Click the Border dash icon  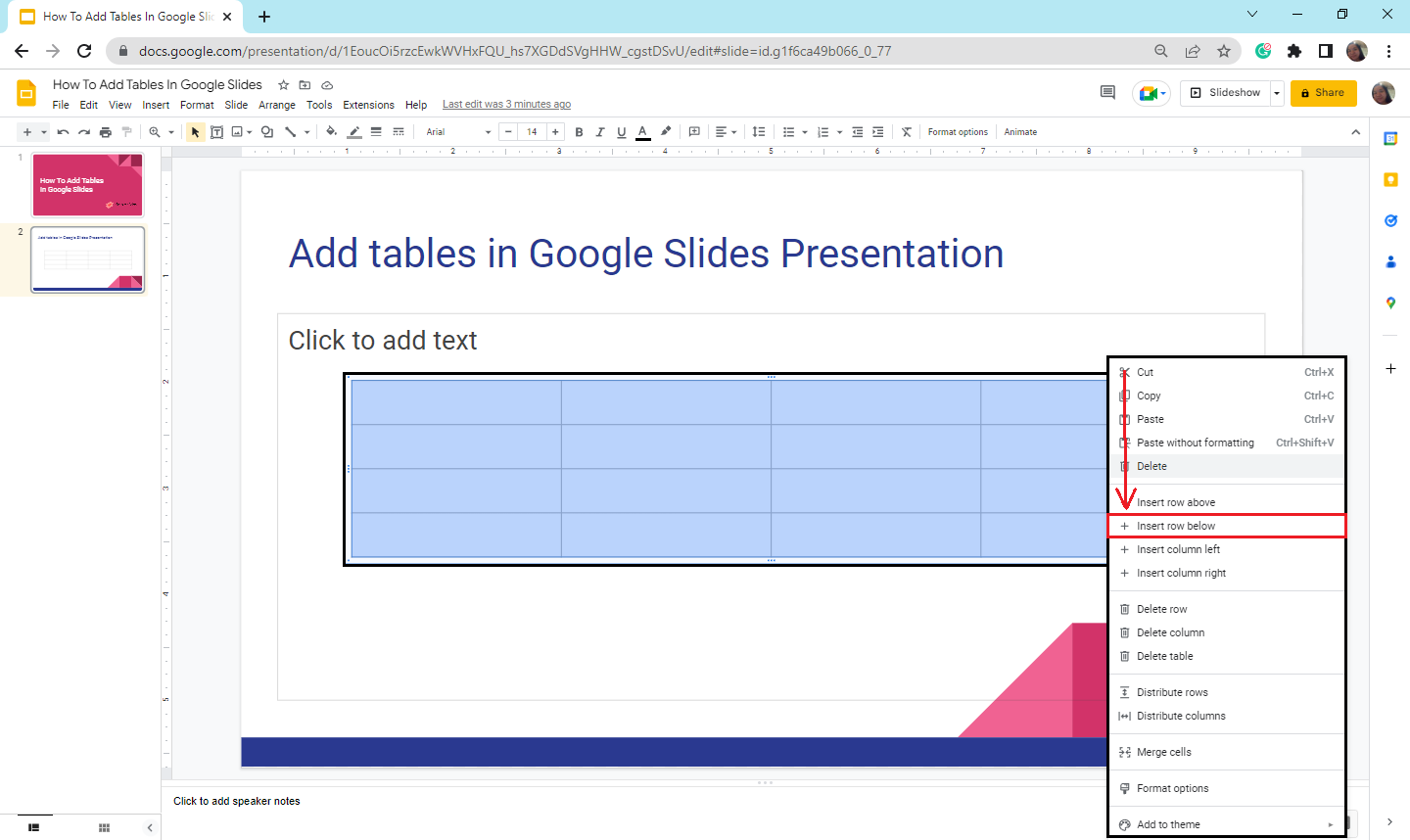tap(399, 132)
